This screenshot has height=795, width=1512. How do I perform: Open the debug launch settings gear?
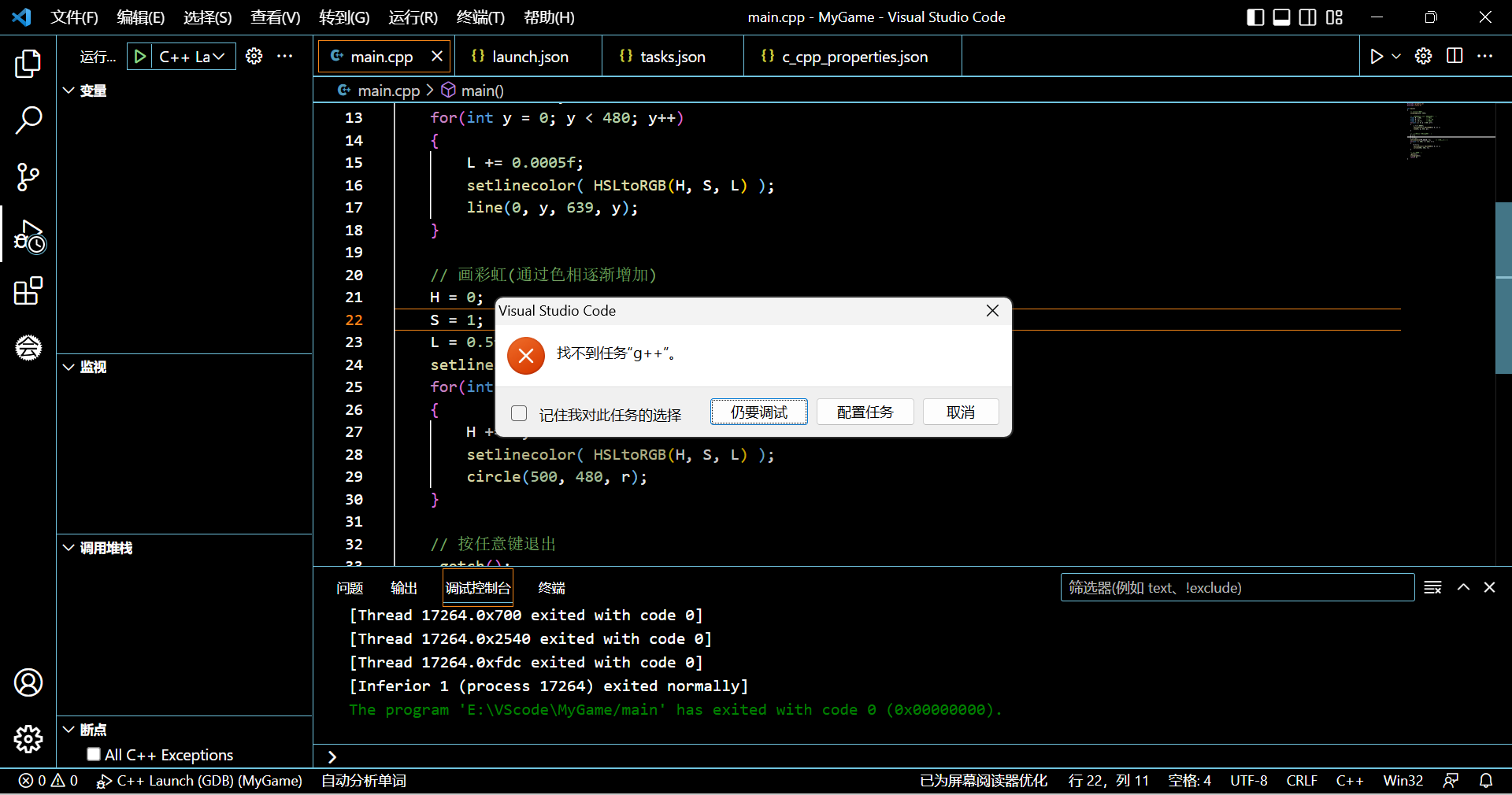(x=253, y=56)
